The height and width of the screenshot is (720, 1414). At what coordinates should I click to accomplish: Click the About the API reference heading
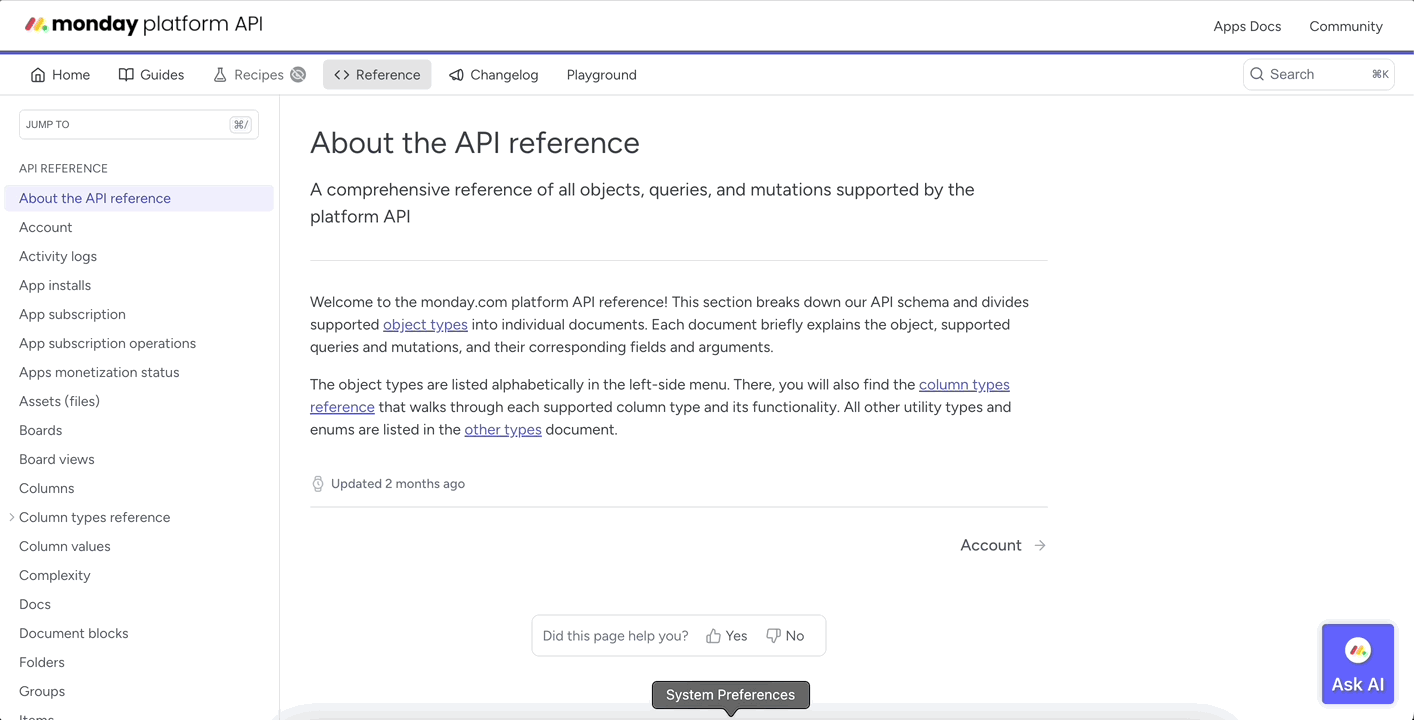click(475, 143)
